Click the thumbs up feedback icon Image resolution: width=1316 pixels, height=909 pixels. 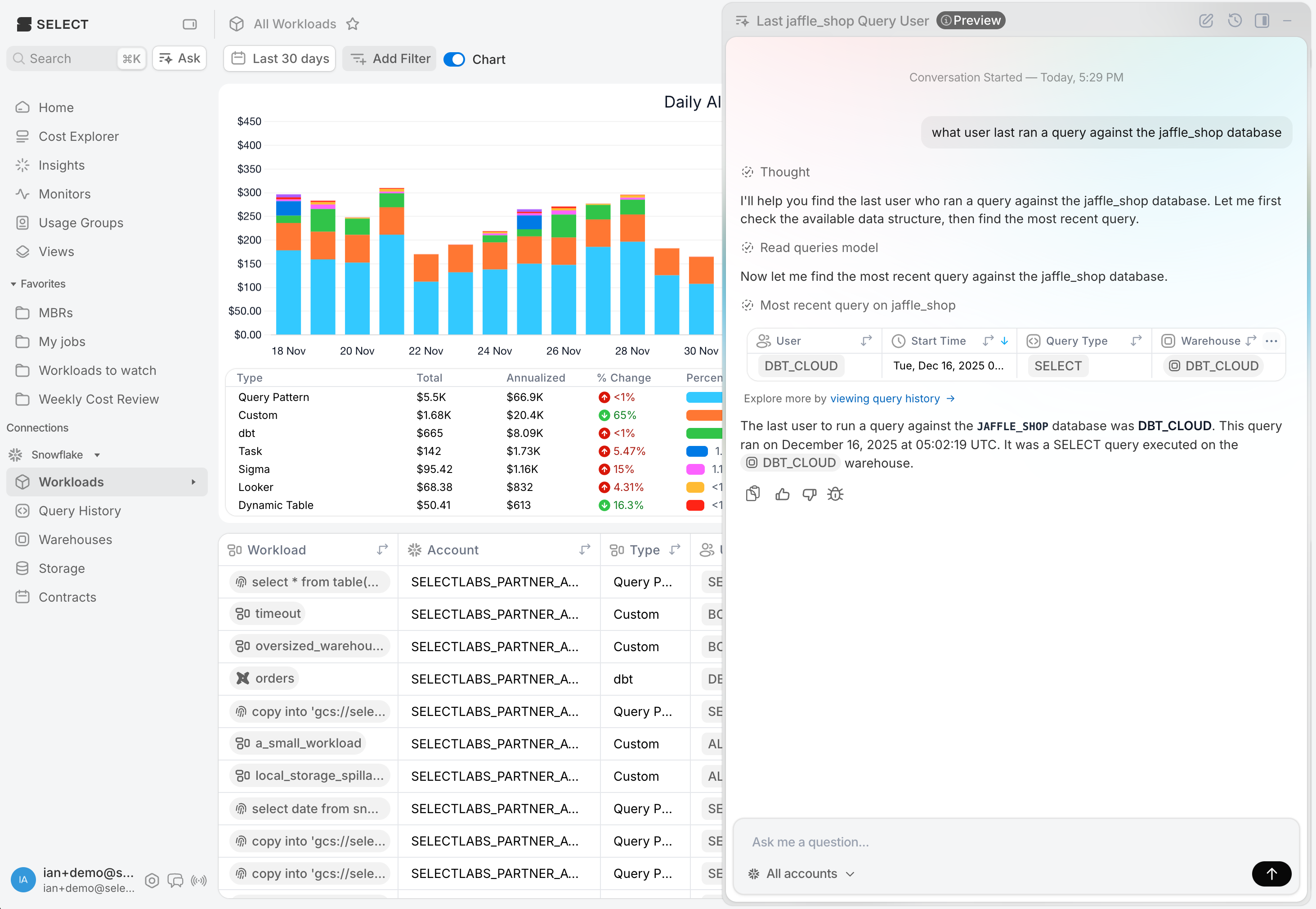pyautogui.click(x=782, y=495)
